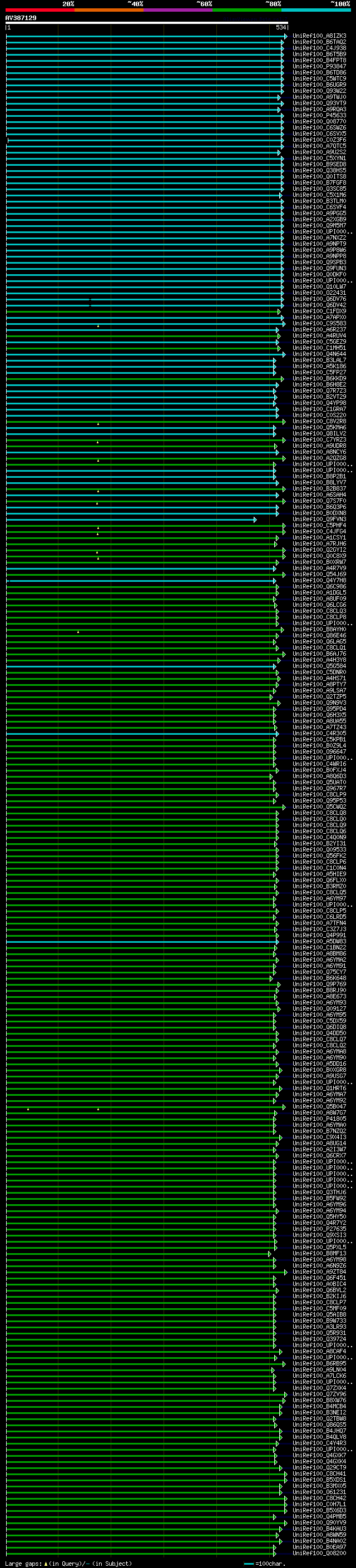356x1568 pixels.
Task: Select the query name AV387129
Action: pyautogui.click(x=21, y=18)
